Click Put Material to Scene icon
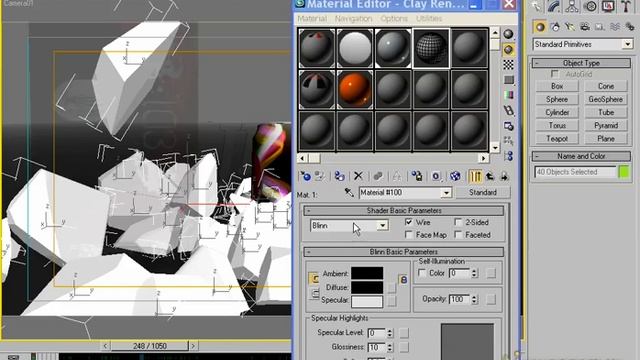640x360 pixels. pos(319,176)
